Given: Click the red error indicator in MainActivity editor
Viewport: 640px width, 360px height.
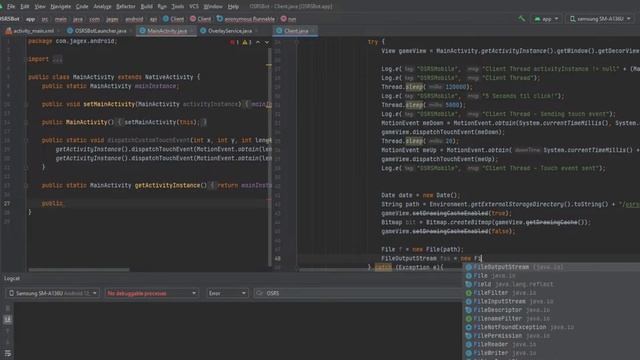Looking at the screenshot, I should 234,42.
